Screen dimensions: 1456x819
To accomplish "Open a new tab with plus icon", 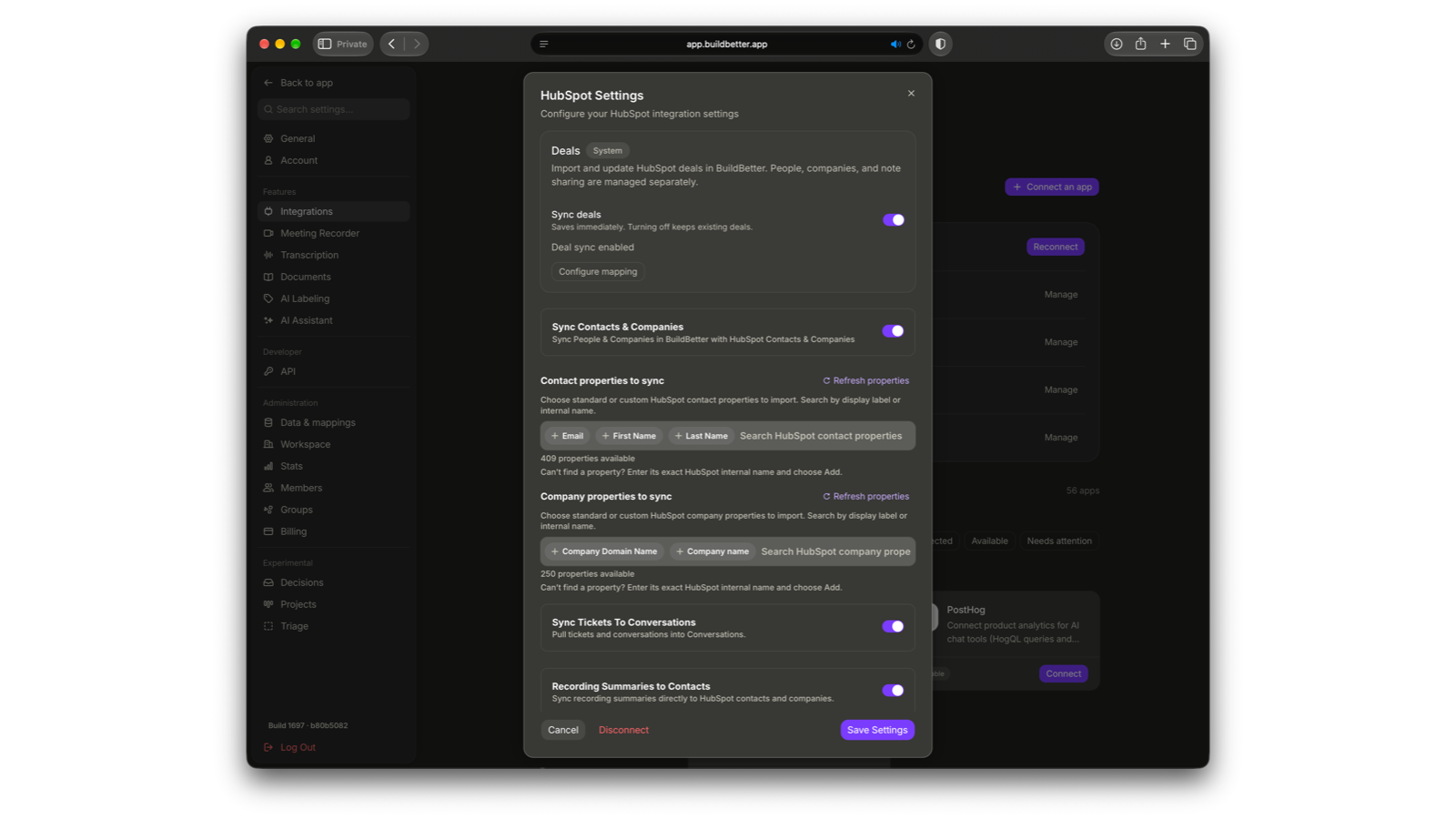I will click(1165, 44).
